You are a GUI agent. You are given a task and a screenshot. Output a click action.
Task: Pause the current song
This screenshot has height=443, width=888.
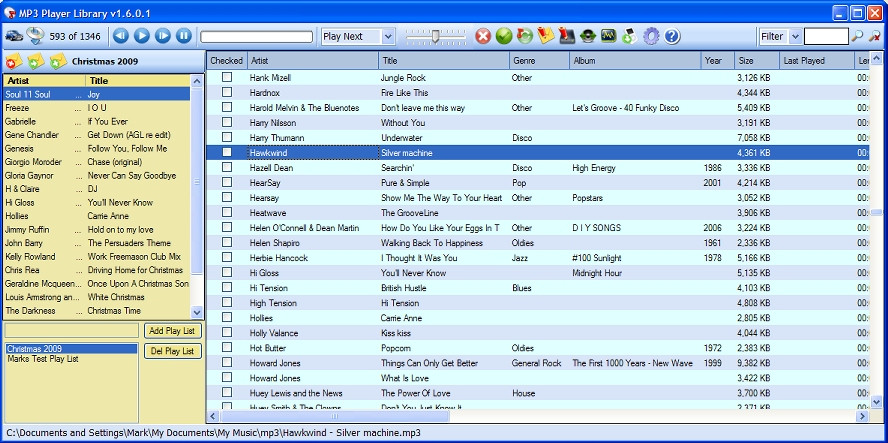tap(183, 36)
